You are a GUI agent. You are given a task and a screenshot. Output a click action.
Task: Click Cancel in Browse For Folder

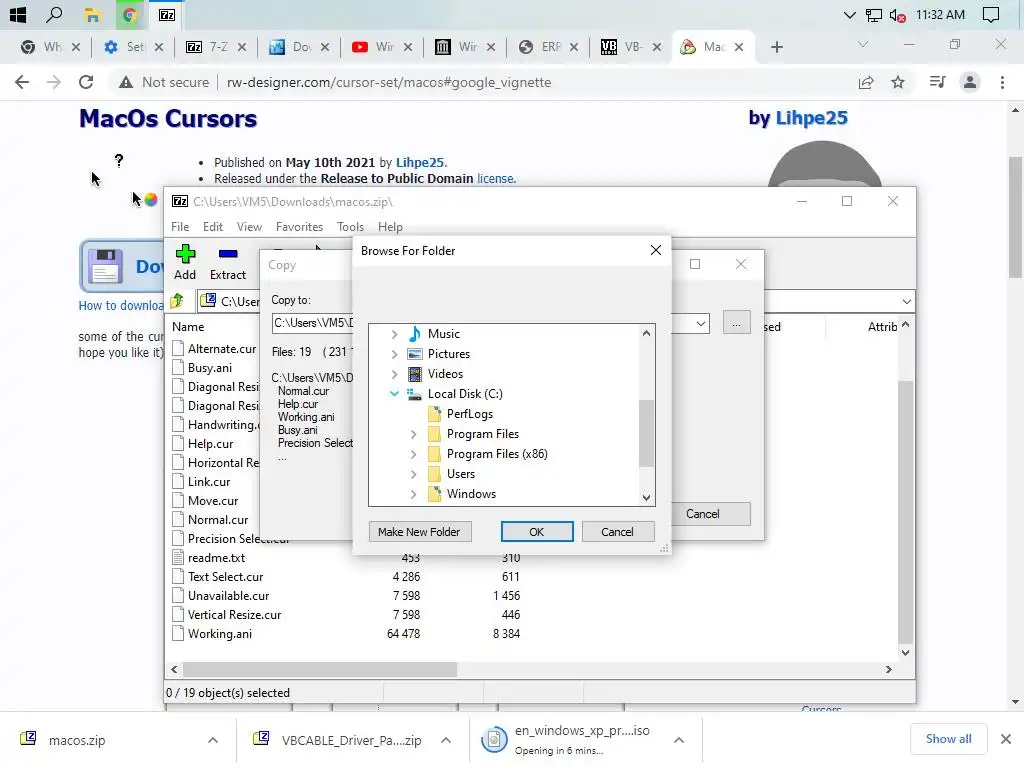tap(617, 532)
